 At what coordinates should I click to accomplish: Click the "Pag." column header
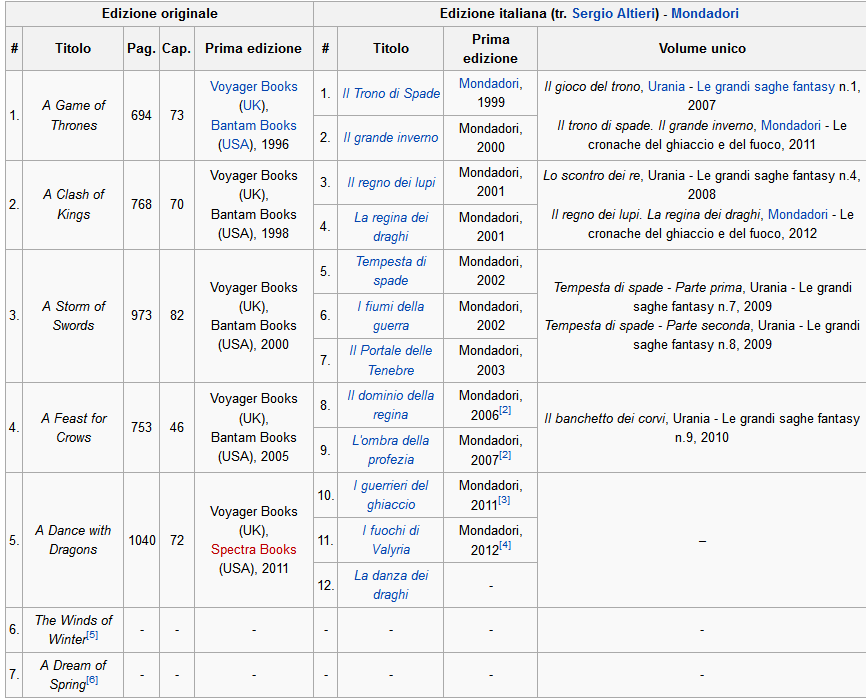coord(141,49)
